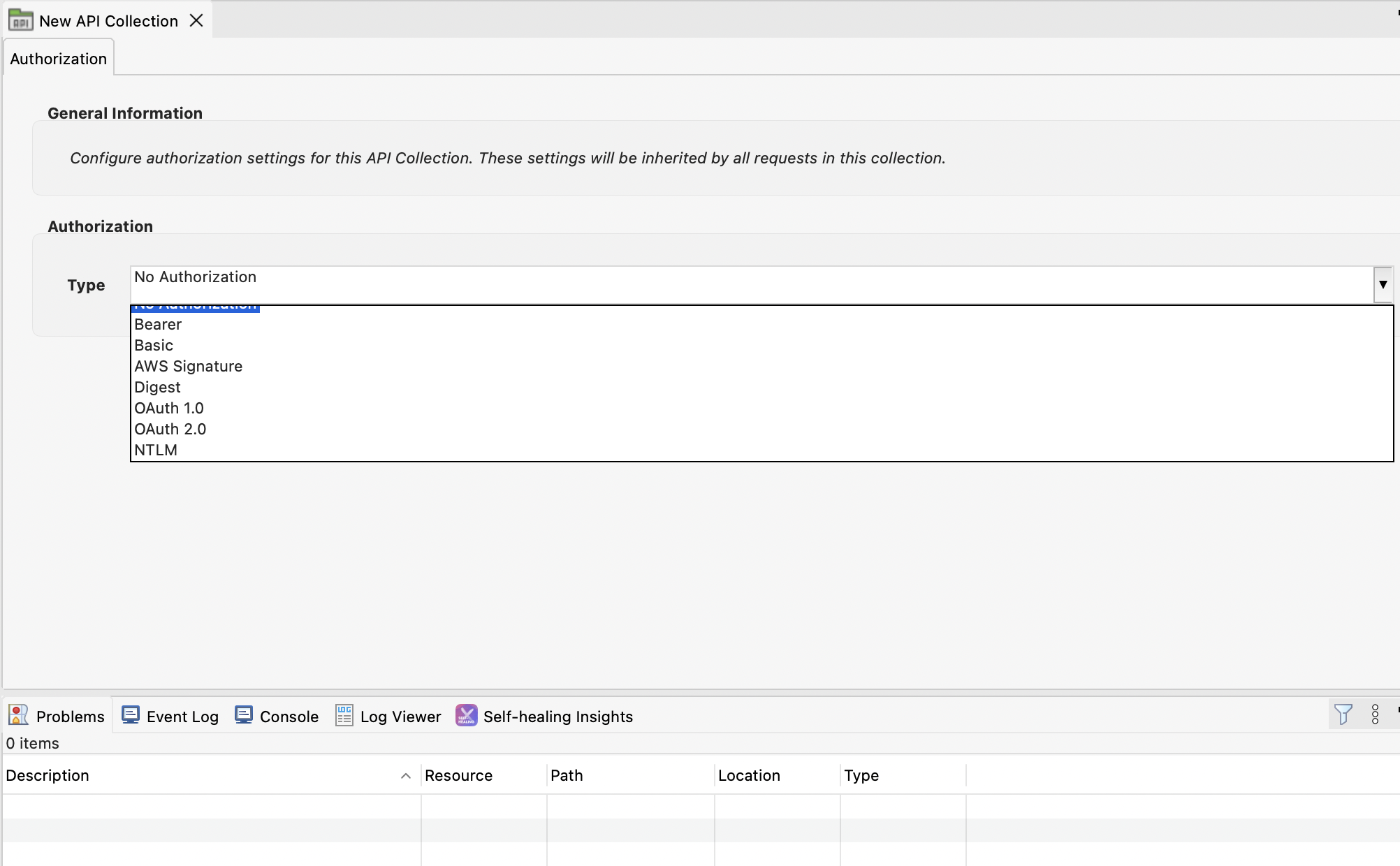Screen dimensions: 1400x866
Task: Open the view menu via three-dots icon
Action: click(x=1374, y=714)
